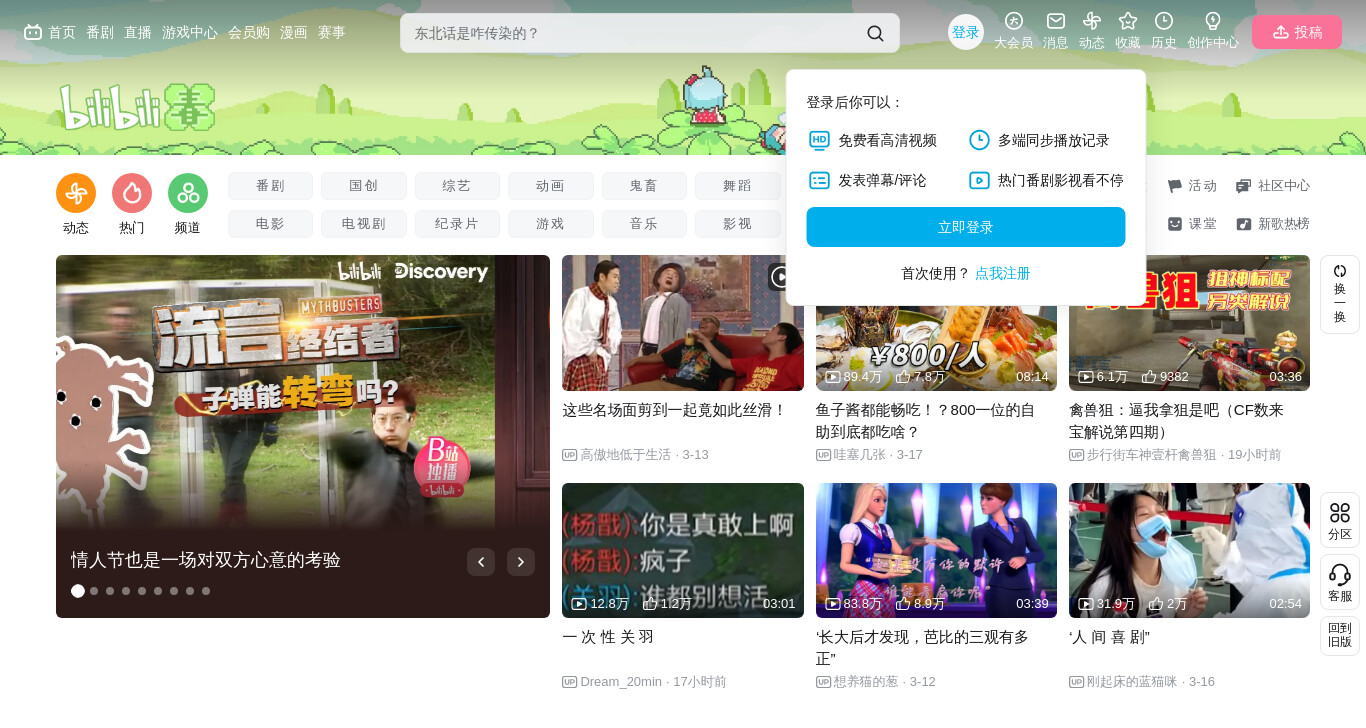Click the 课堂 icon link
The image size is (1366, 728).
(1193, 224)
